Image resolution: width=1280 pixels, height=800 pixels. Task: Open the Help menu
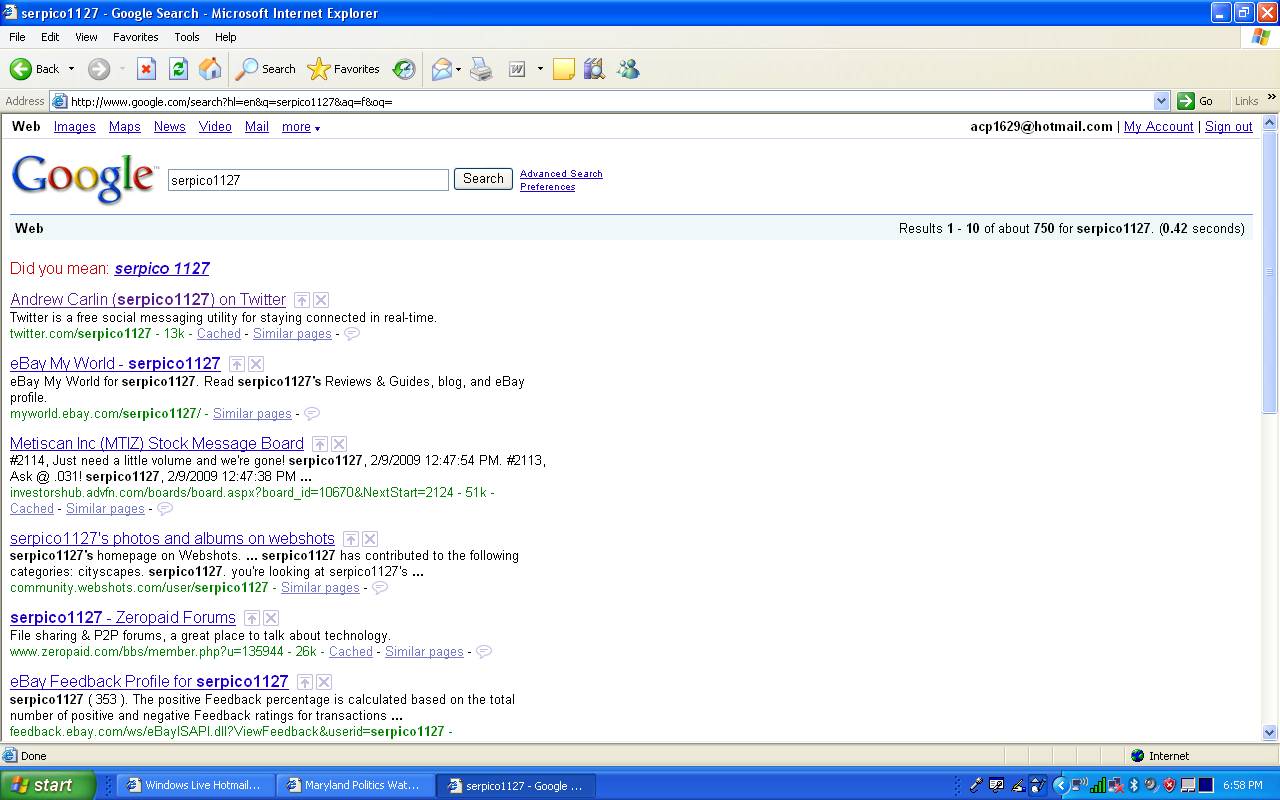(x=226, y=37)
